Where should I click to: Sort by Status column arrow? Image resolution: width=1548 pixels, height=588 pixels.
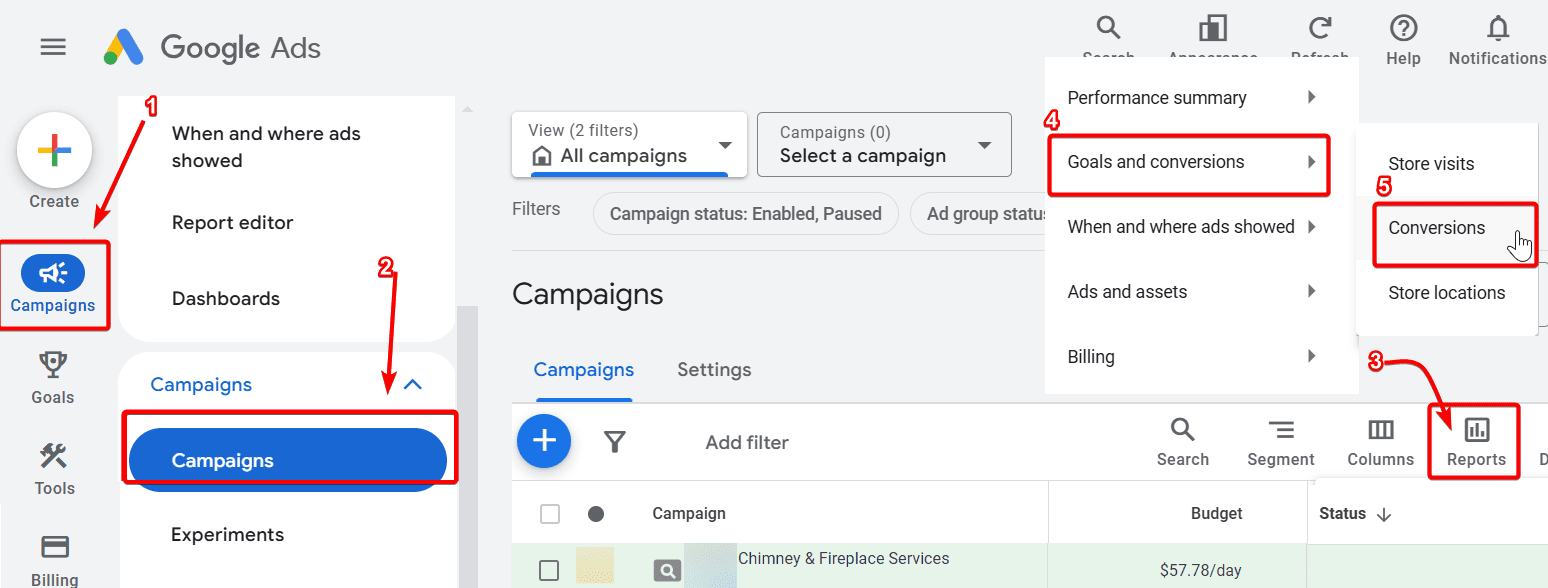pos(1385,514)
